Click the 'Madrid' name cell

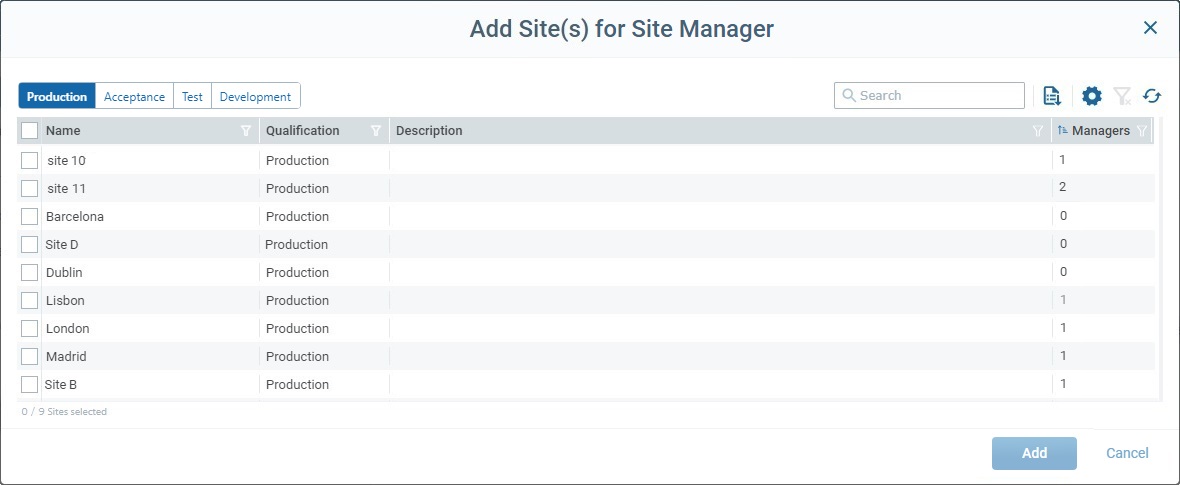[66, 356]
